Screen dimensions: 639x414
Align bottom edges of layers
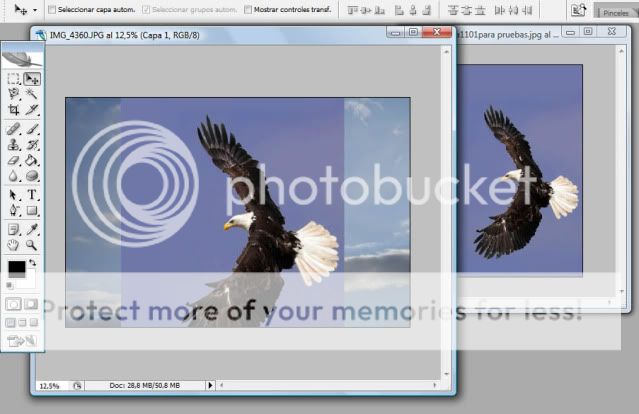point(379,10)
